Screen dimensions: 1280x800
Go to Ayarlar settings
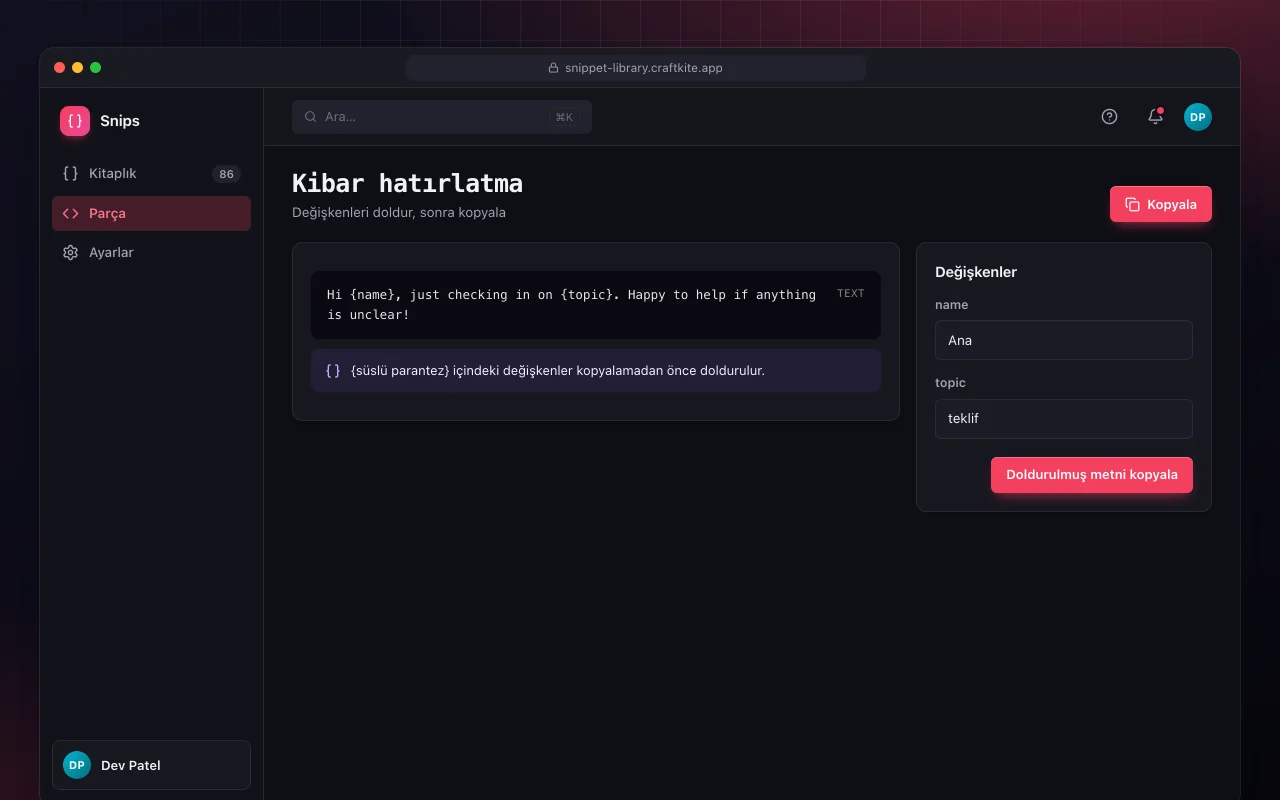point(151,253)
